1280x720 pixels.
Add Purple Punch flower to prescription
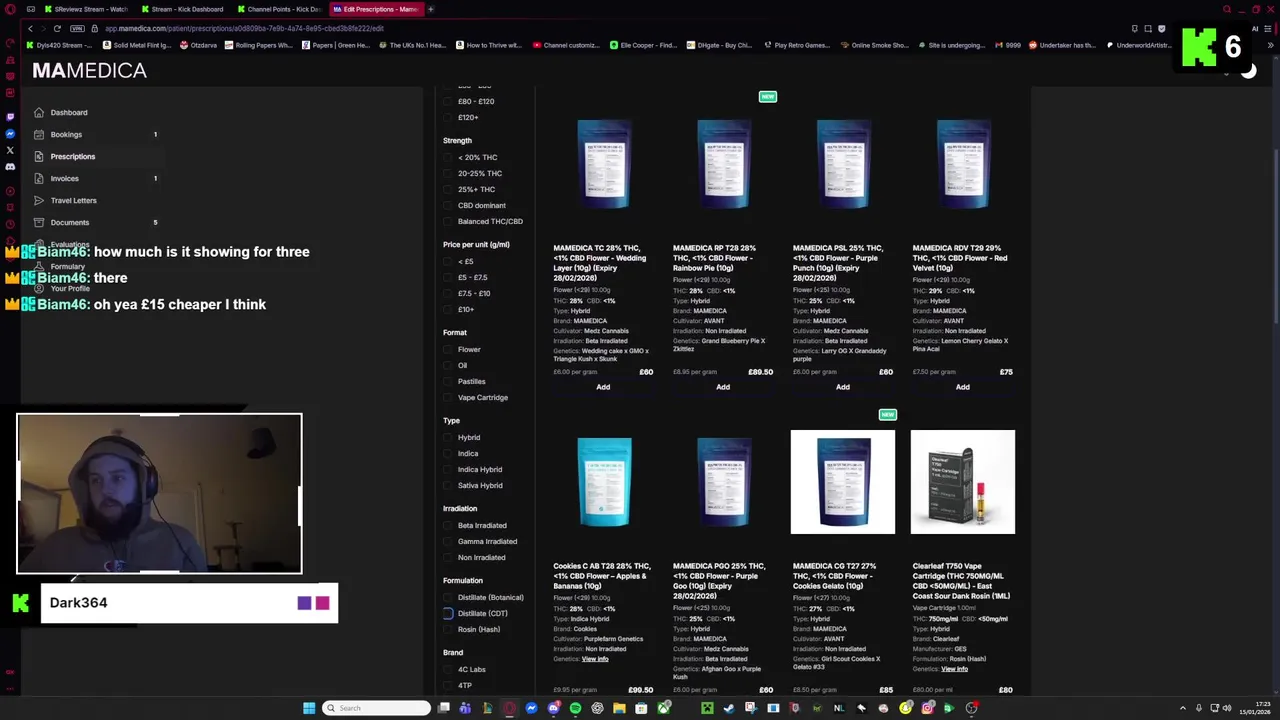843,387
